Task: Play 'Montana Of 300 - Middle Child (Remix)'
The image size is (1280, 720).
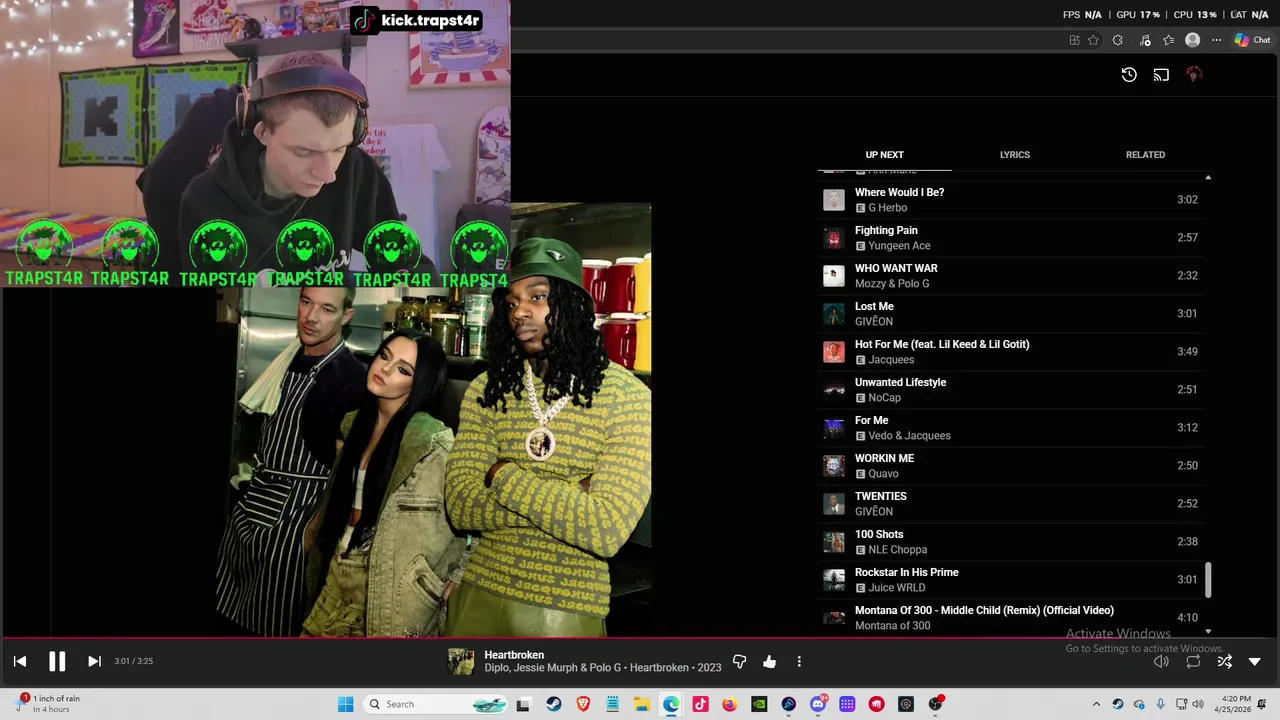Action: pos(1010,618)
